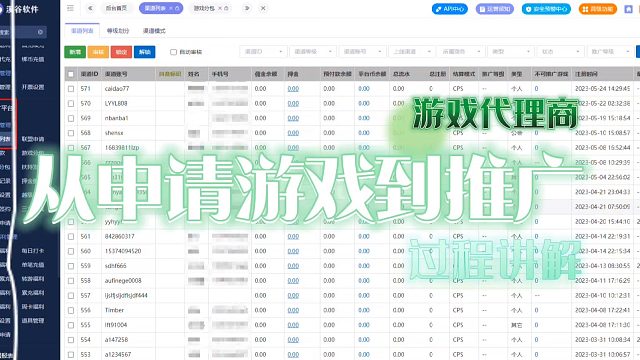Close the 渠道列表 top tab
The width and height of the screenshot is (640, 360).
[x=171, y=8]
